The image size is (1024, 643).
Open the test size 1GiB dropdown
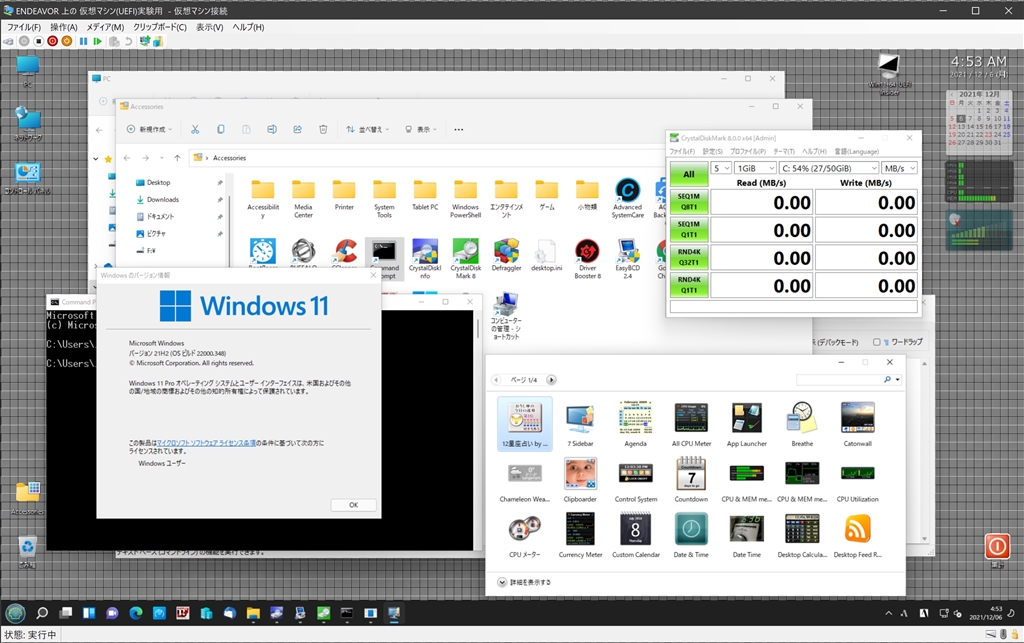pyautogui.click(x=755, y=168)
